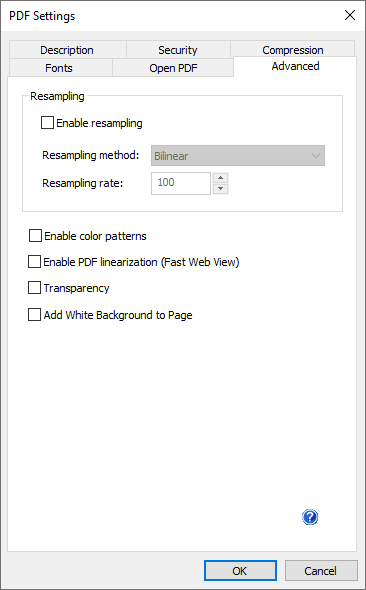Click inside the Resampling rate field
Viewport: 366px width, 590px height.
[x=181, y=183]
